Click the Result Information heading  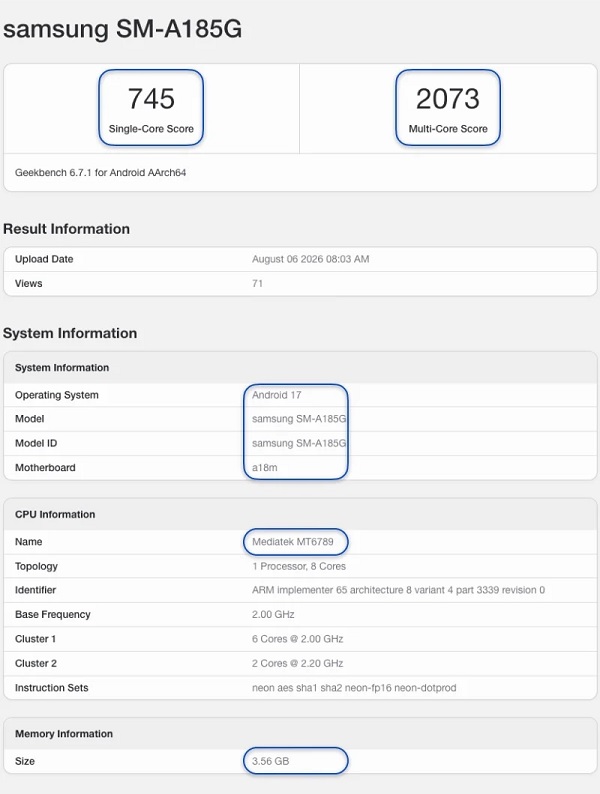pyautogui.click(x=66, y=229)
